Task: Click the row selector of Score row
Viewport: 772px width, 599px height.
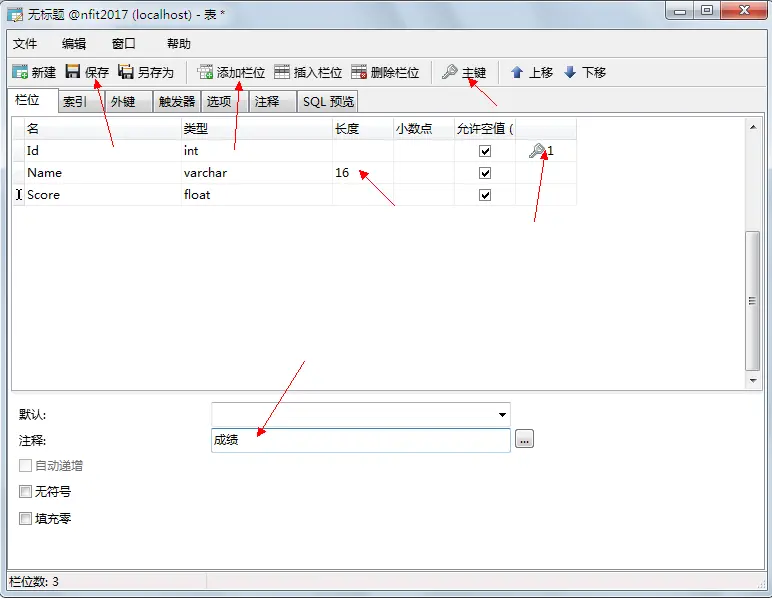Action: [x=18, y=195]
